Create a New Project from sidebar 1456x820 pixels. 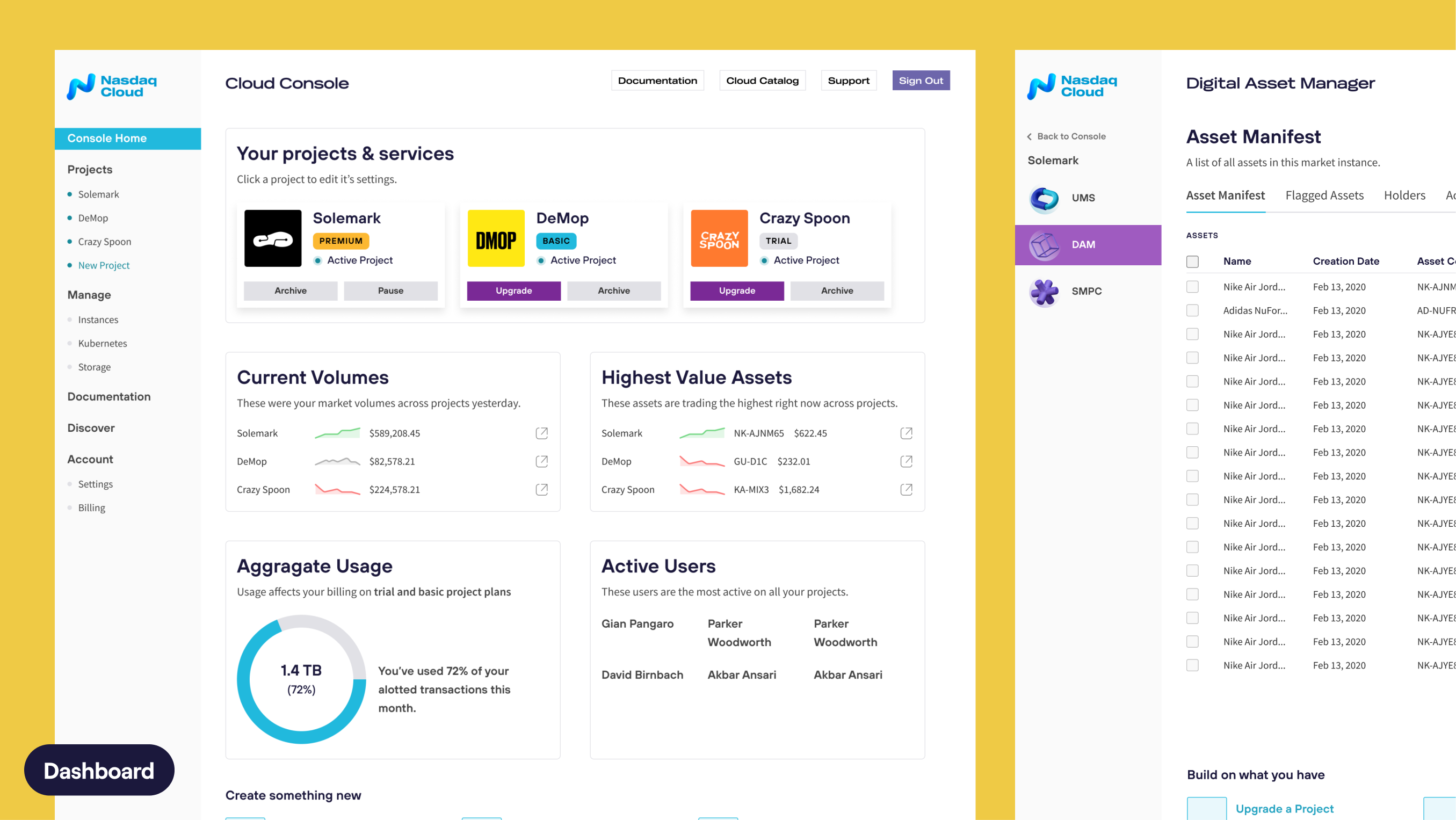(104, 266)
